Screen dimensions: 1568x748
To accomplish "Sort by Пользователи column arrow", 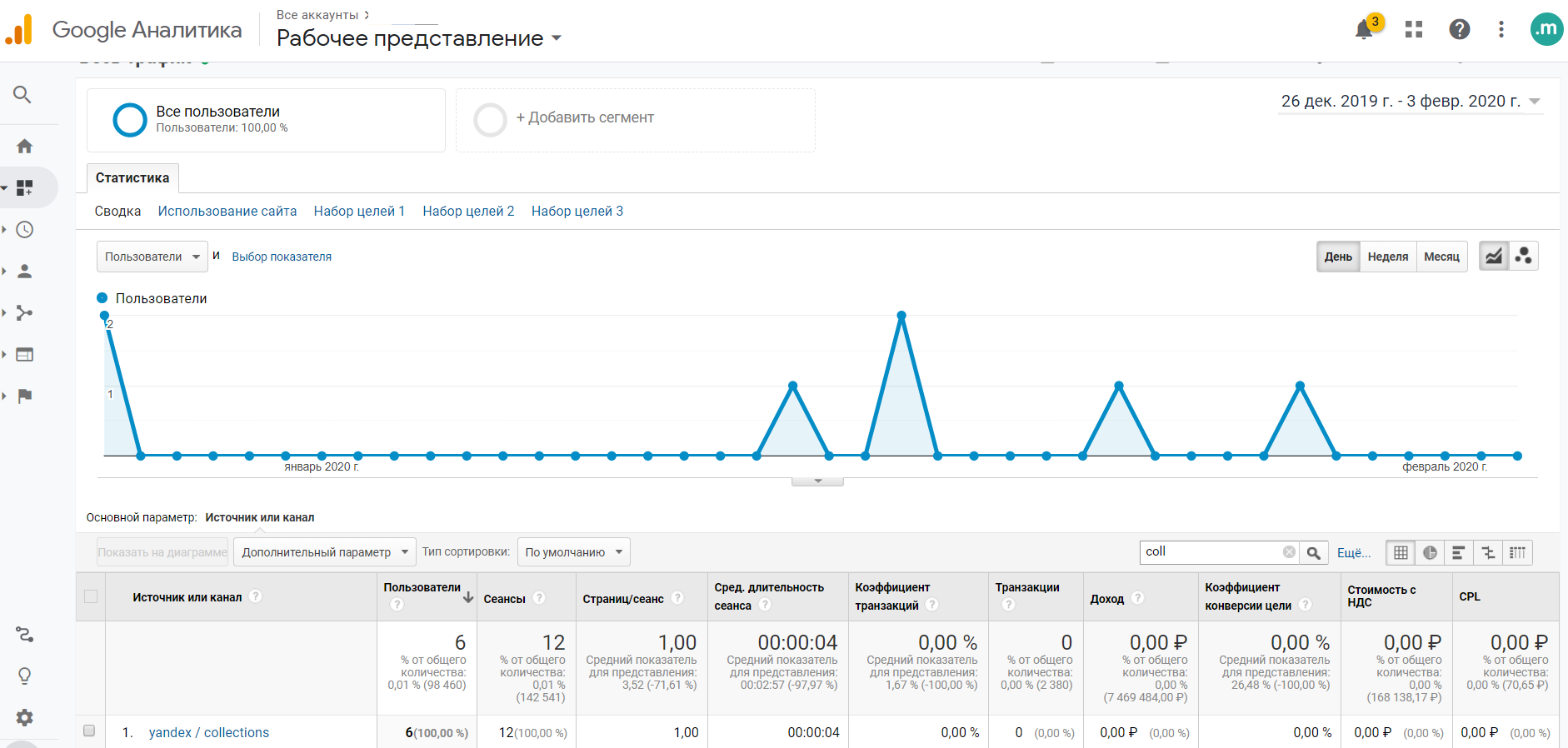I will [x=468, y=597].
